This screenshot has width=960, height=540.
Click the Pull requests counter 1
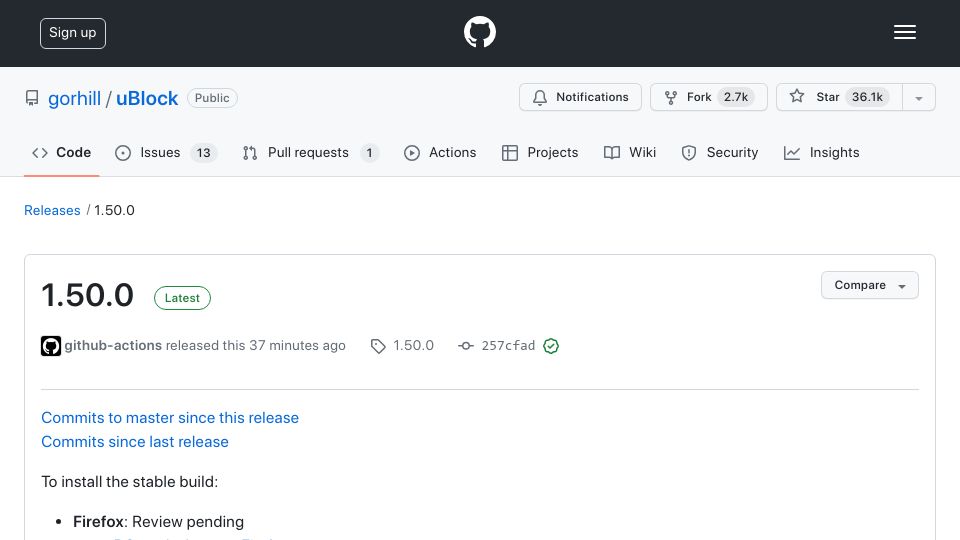click(369, 153)
